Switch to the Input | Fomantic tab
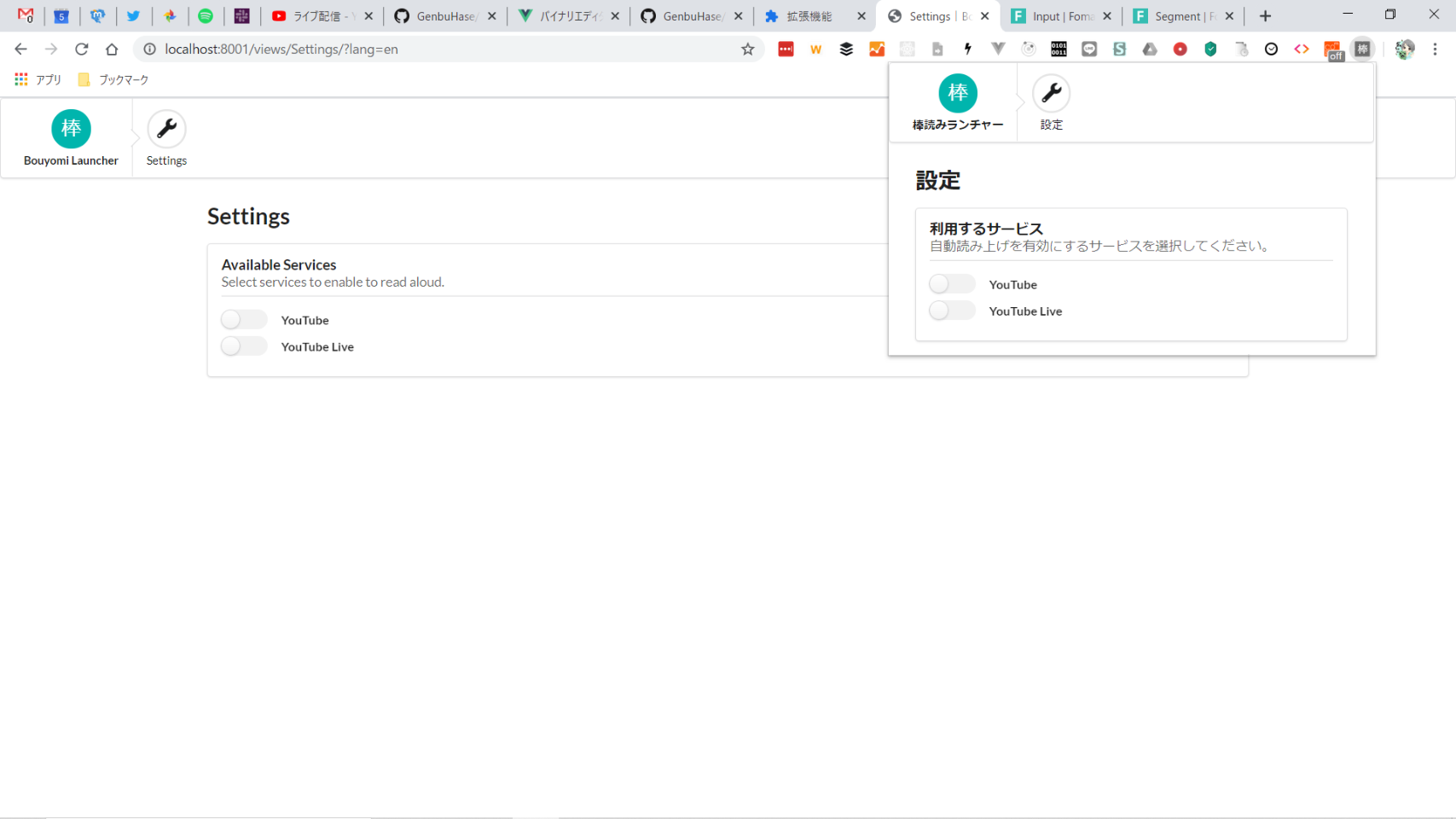Viewport: 1456px width, 819px height. tap(1054, 16)
